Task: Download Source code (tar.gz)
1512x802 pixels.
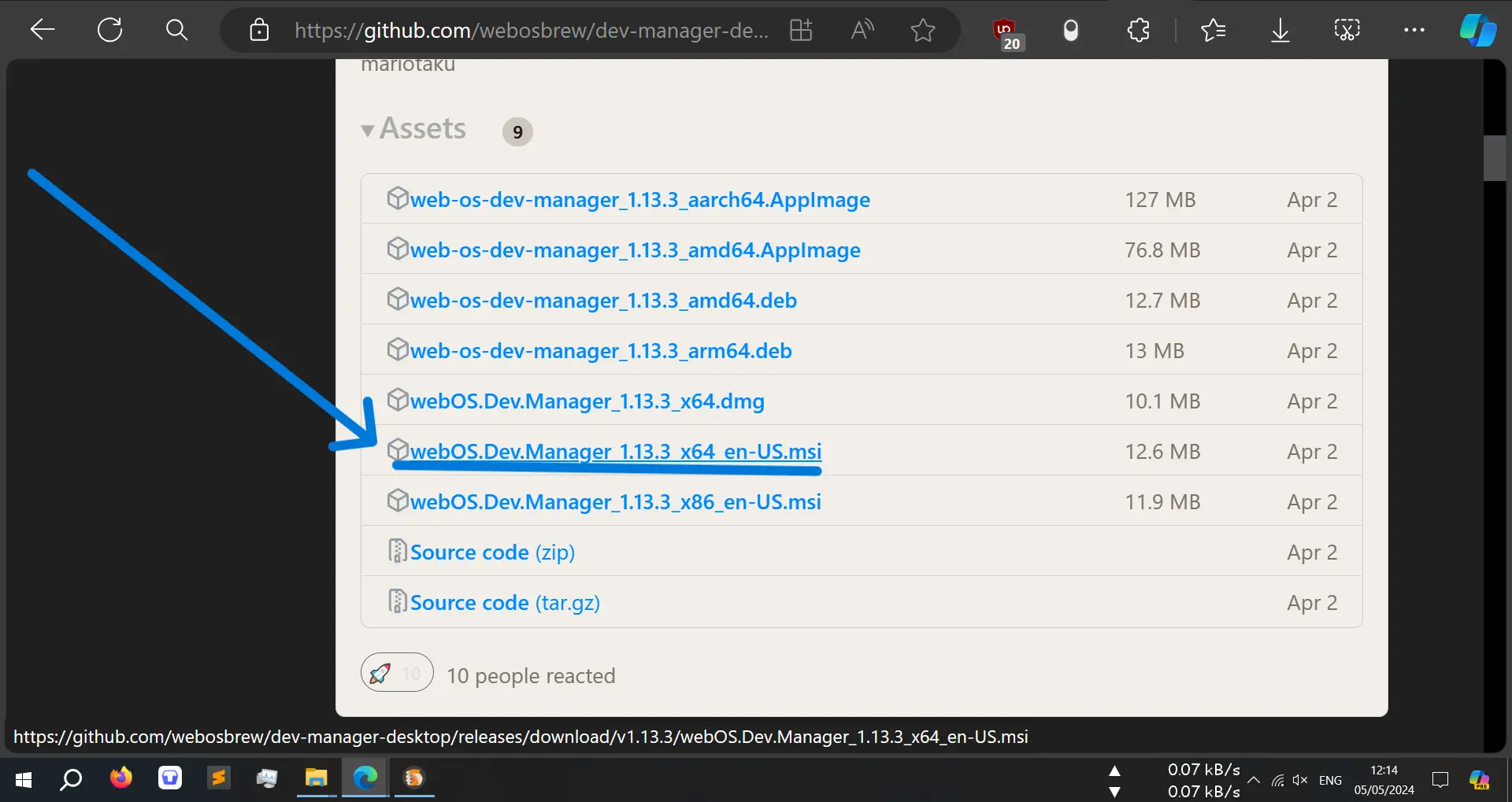Action: coord(505,603)
